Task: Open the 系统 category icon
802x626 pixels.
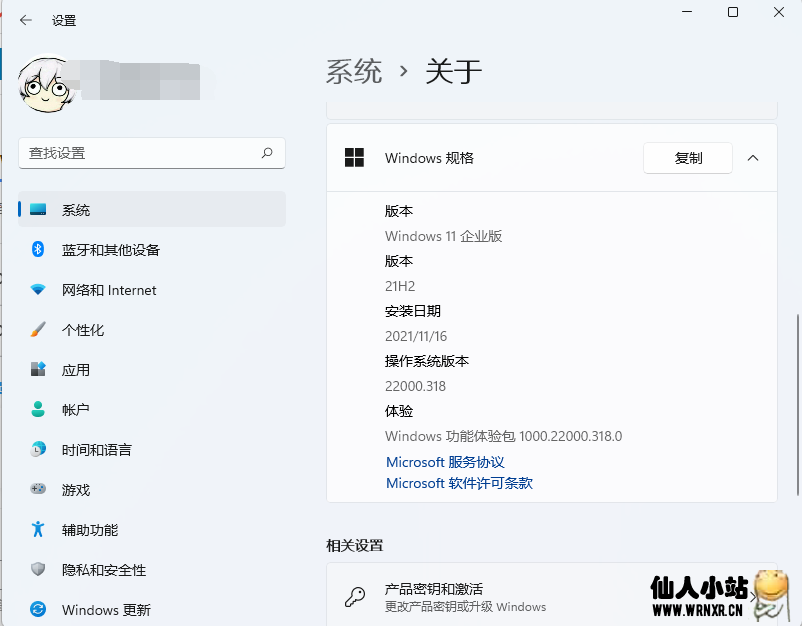Action: (x=38, y=209)
